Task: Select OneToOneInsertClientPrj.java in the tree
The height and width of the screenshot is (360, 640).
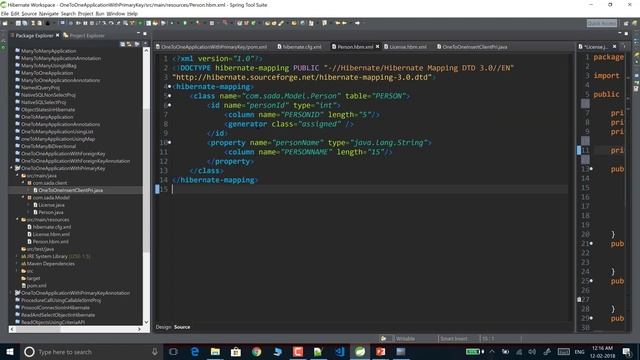Action: pos(70,190)
